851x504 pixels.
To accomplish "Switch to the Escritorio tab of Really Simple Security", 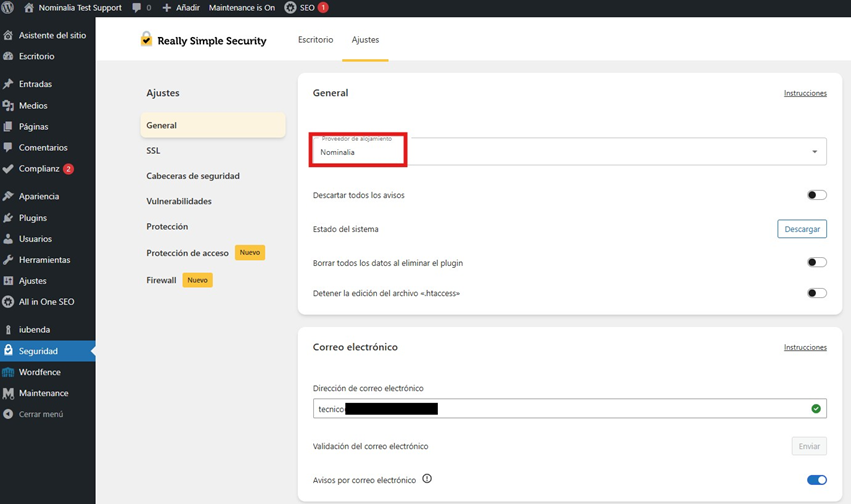I will click(315, 40).
